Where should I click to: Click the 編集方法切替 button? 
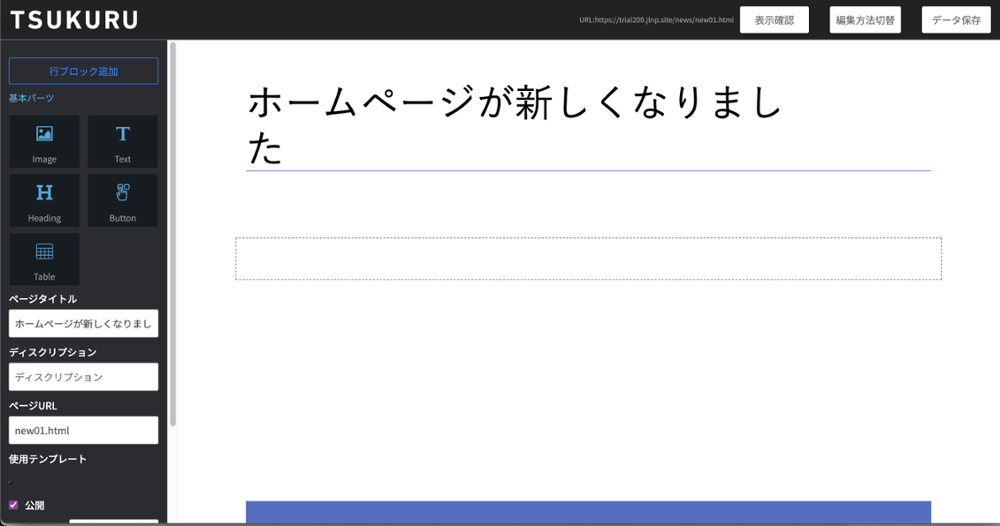(x=865, y=20)
